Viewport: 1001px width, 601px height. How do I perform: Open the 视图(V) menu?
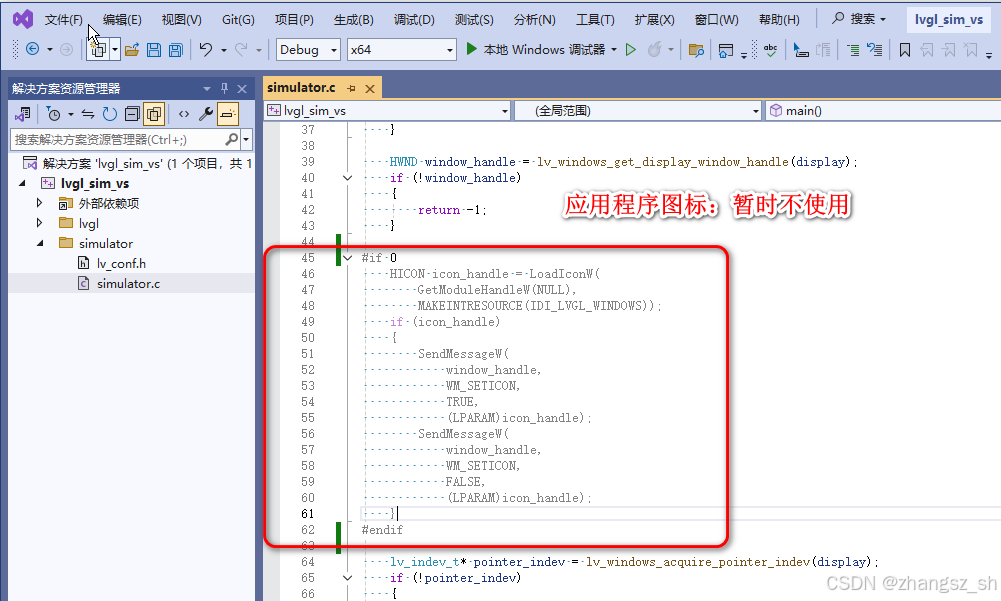tap(181, 20)
